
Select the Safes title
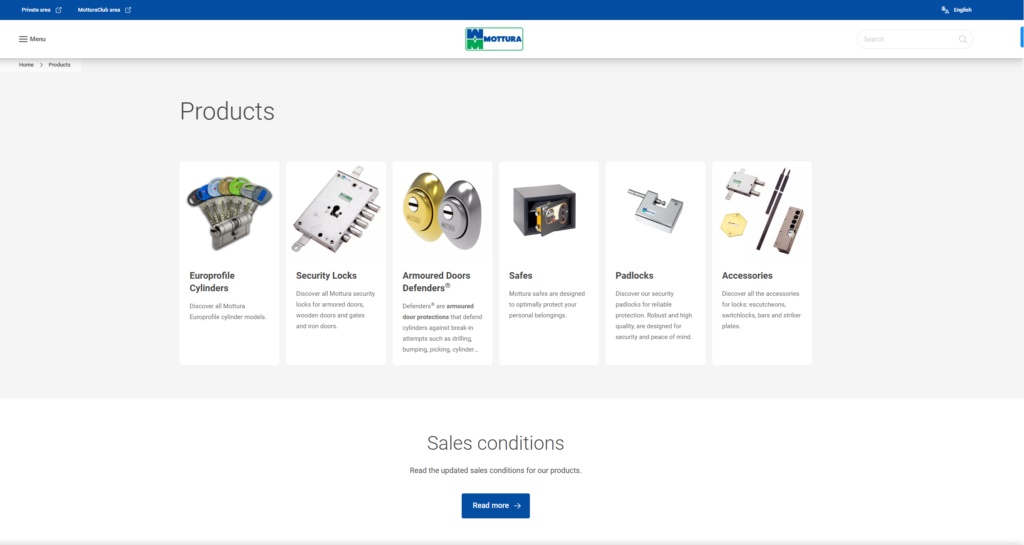pos(520,275)
